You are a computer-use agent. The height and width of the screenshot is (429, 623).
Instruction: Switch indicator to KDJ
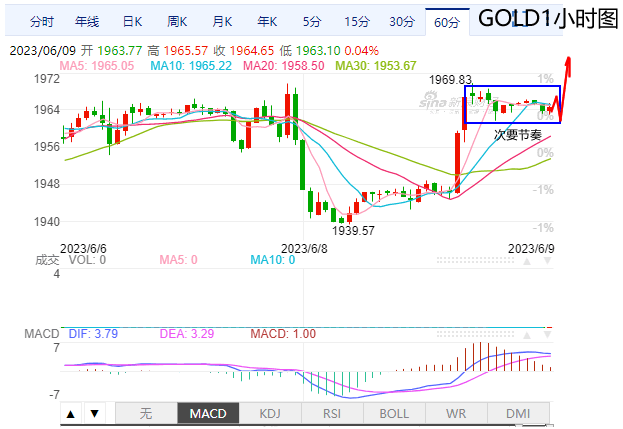[270, 414]
